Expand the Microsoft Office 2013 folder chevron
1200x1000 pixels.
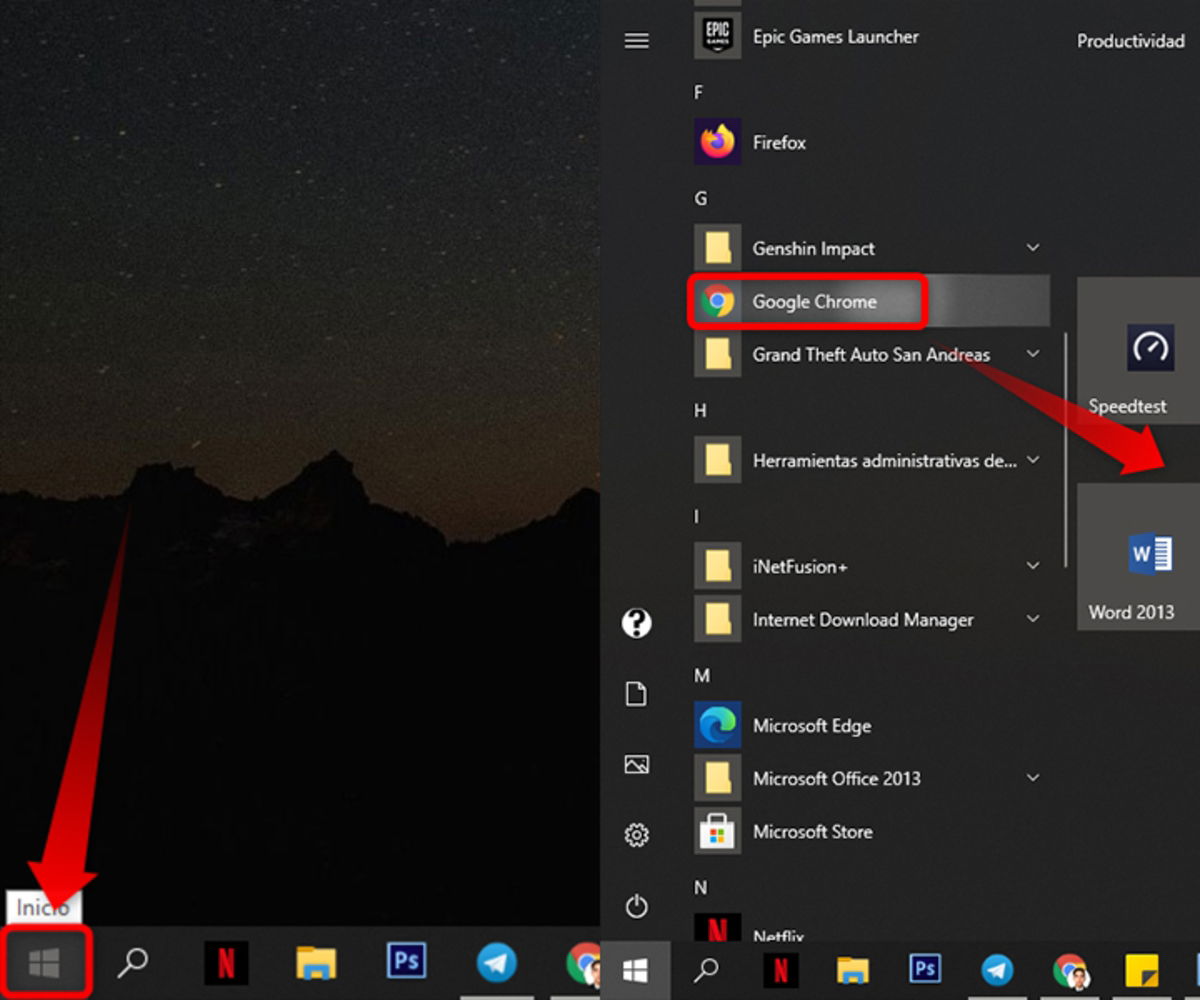point(1033,778)
